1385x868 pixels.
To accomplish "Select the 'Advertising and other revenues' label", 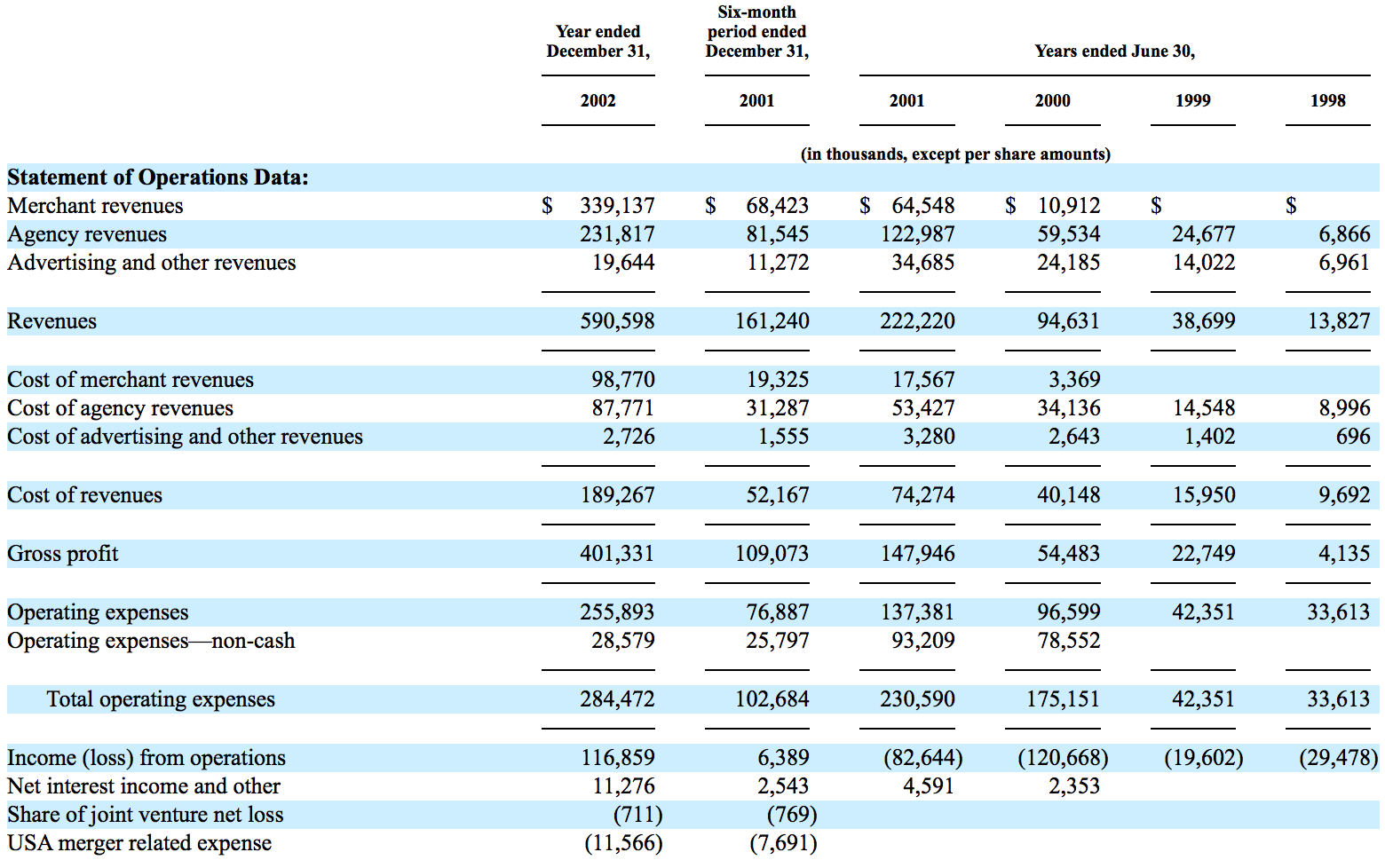I will [x=152, y=263].
